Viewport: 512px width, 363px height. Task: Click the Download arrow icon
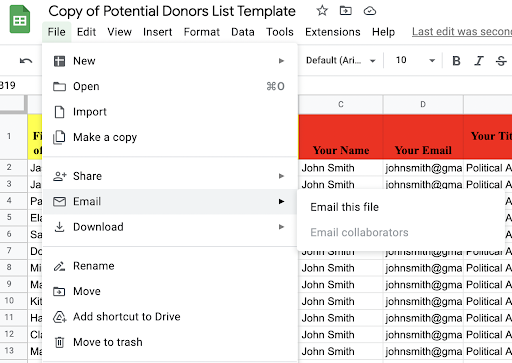click(59, 227)
